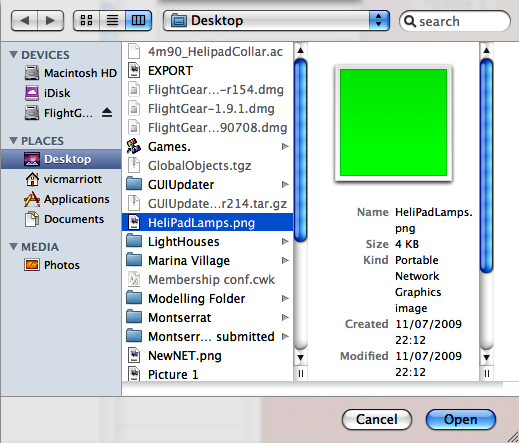This screenshot has height=443, width=519.
Task: Expand the Games. disclosure arrow
Action: (285, 146)
